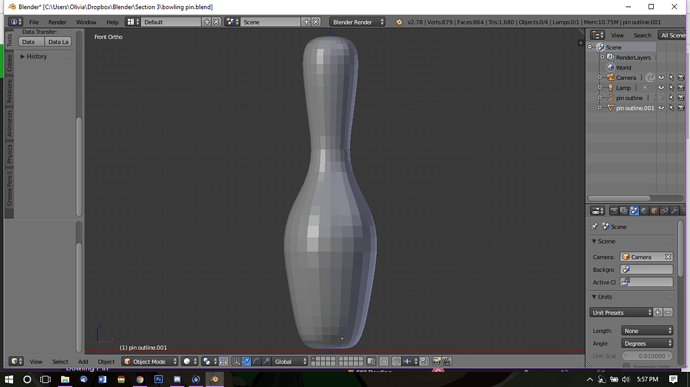
Task: Open the Angle Degrees dropdown
Action: 647,343
